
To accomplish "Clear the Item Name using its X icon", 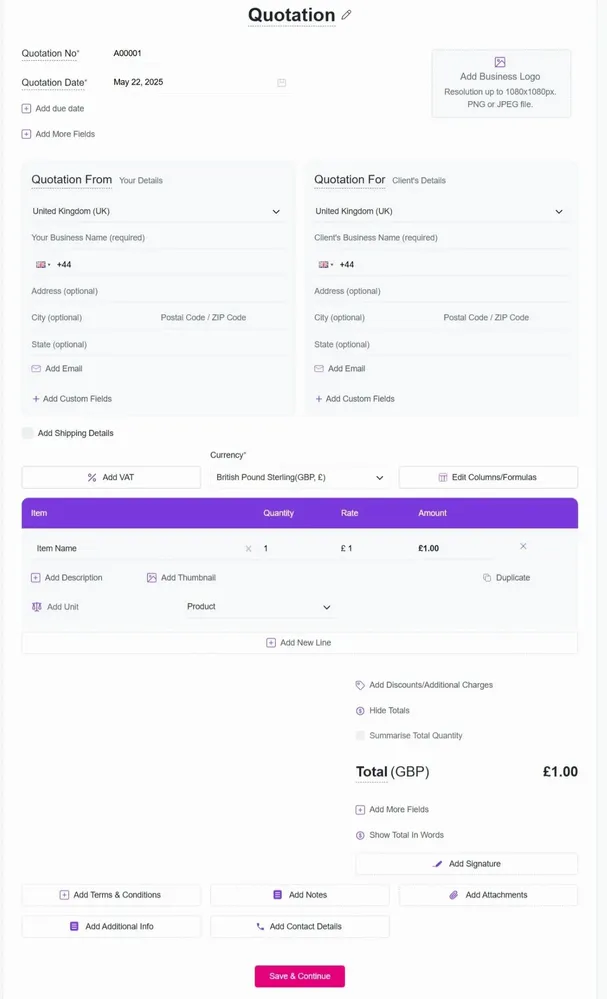I will [248, 549].
